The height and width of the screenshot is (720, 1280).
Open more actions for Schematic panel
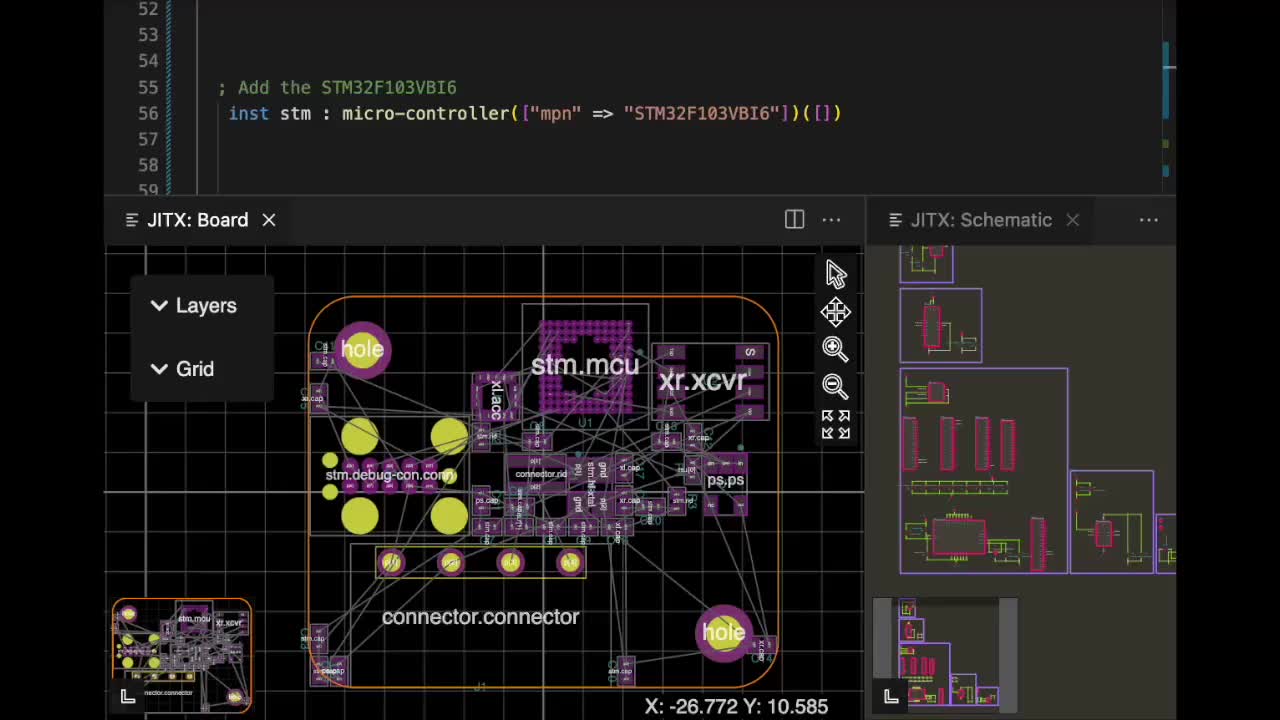pos(1148,220)
